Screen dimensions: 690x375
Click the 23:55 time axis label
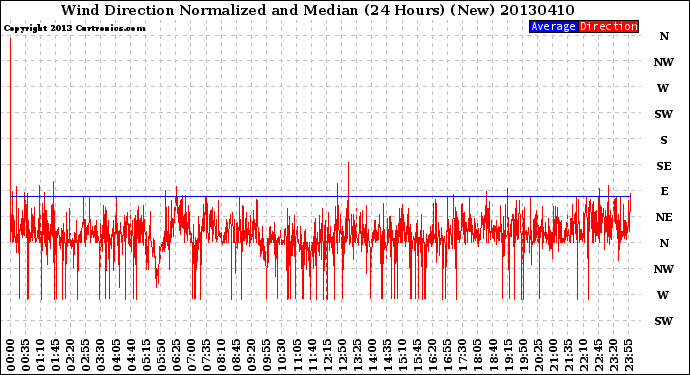628,355
